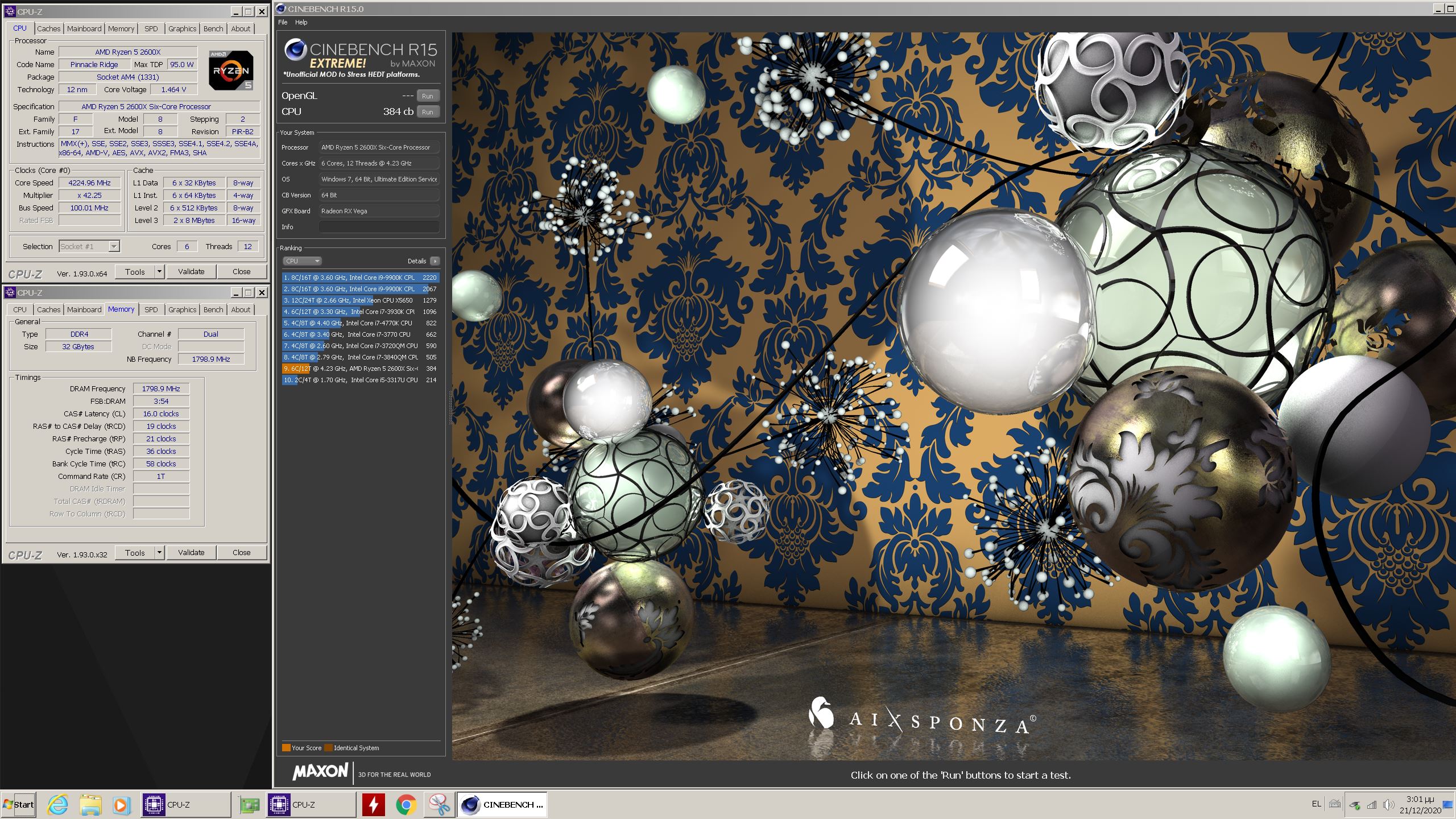Open the red lightning bolt taskbar app

[374, 804]
